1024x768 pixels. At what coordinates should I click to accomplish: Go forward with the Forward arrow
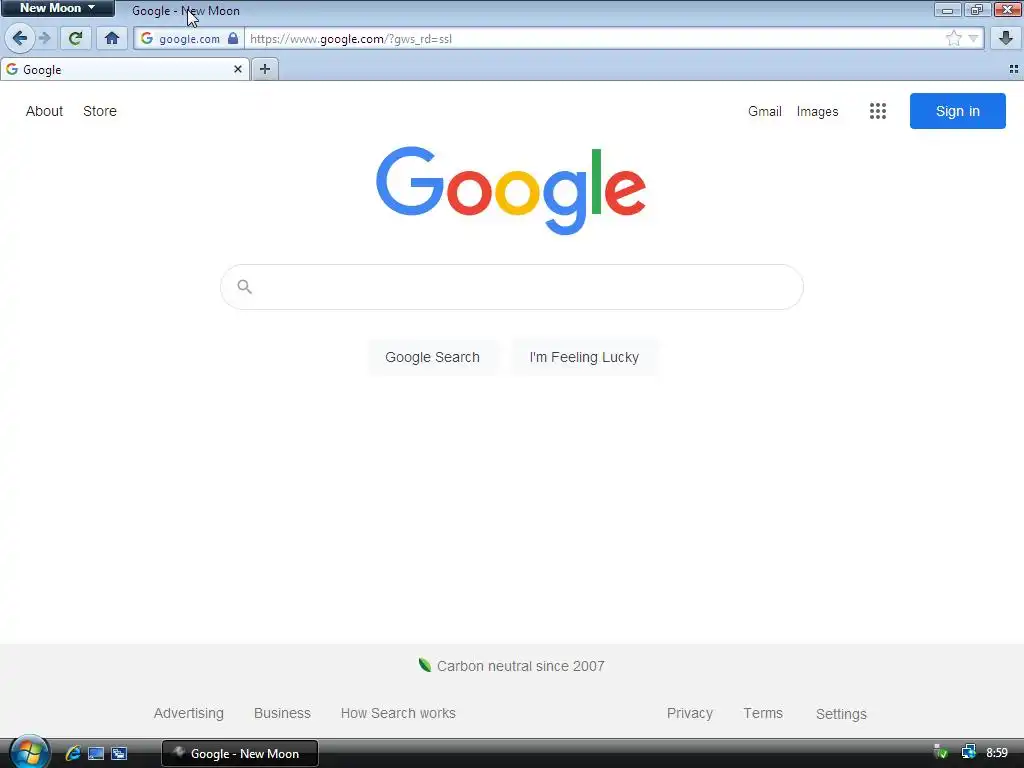pyautogui.click(x=44, y=39)
